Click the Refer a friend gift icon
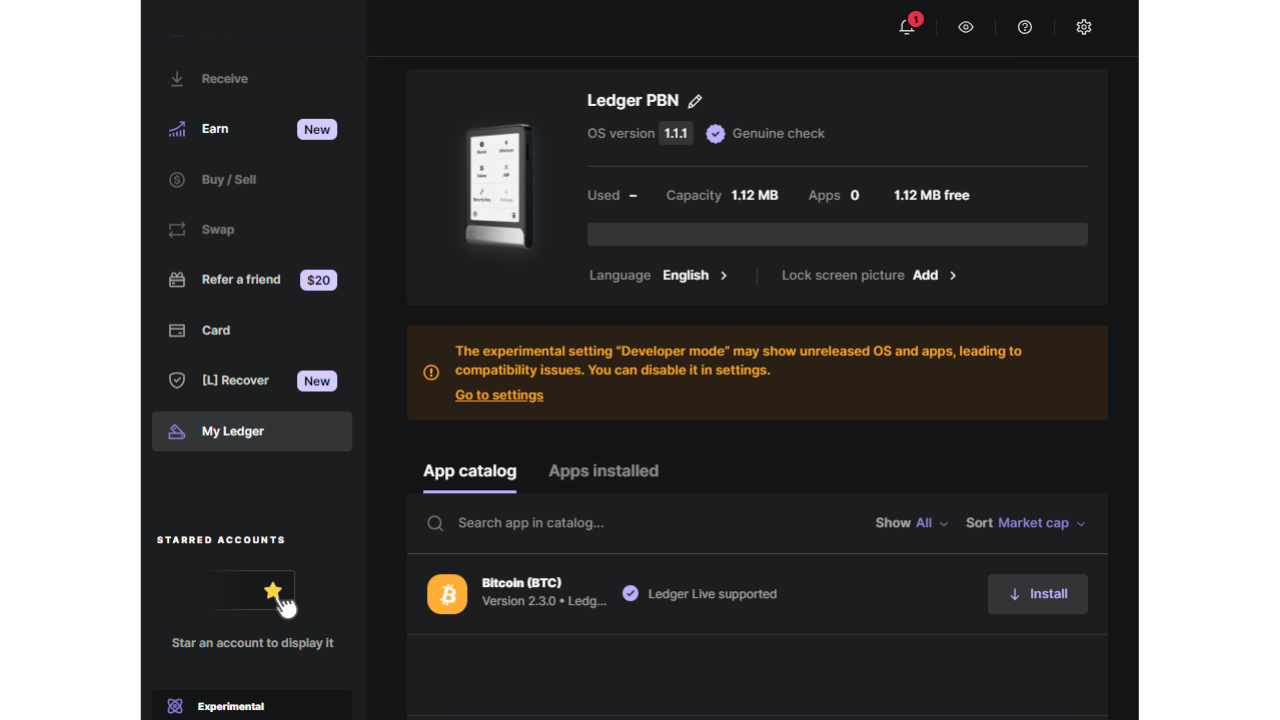 [x=177, y=279]
